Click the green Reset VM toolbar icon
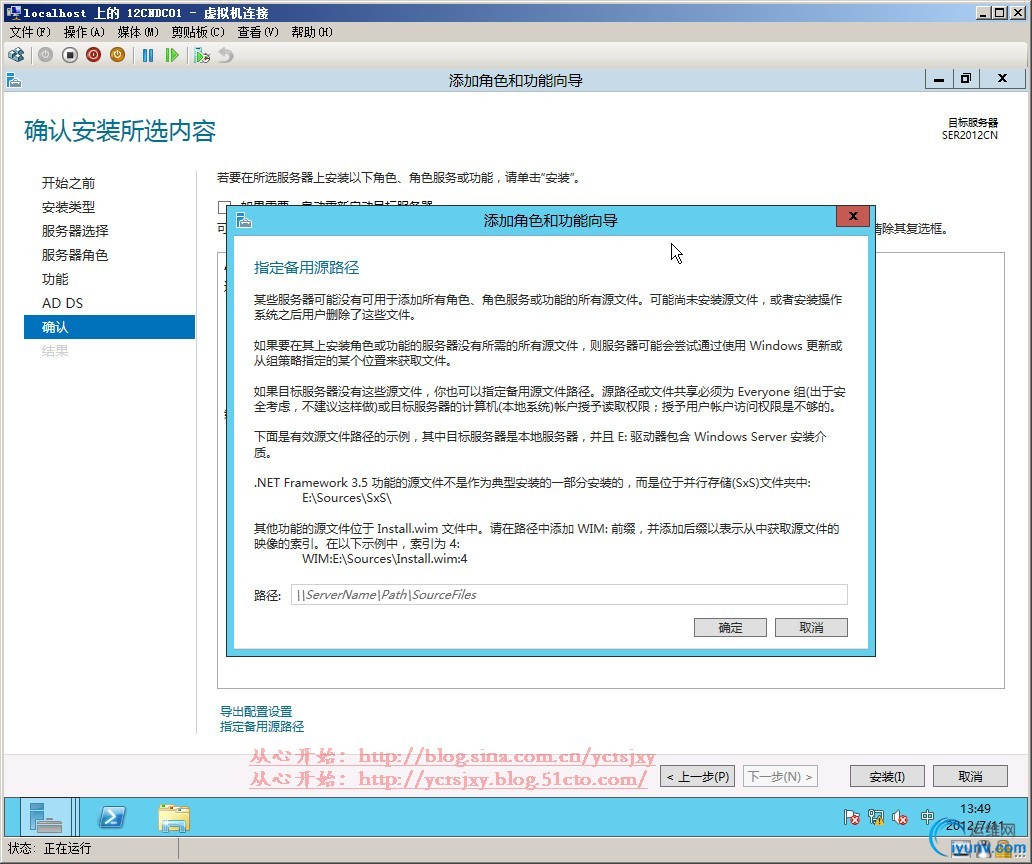Screen dimensions: 1032x864 (x=172, y=55)
